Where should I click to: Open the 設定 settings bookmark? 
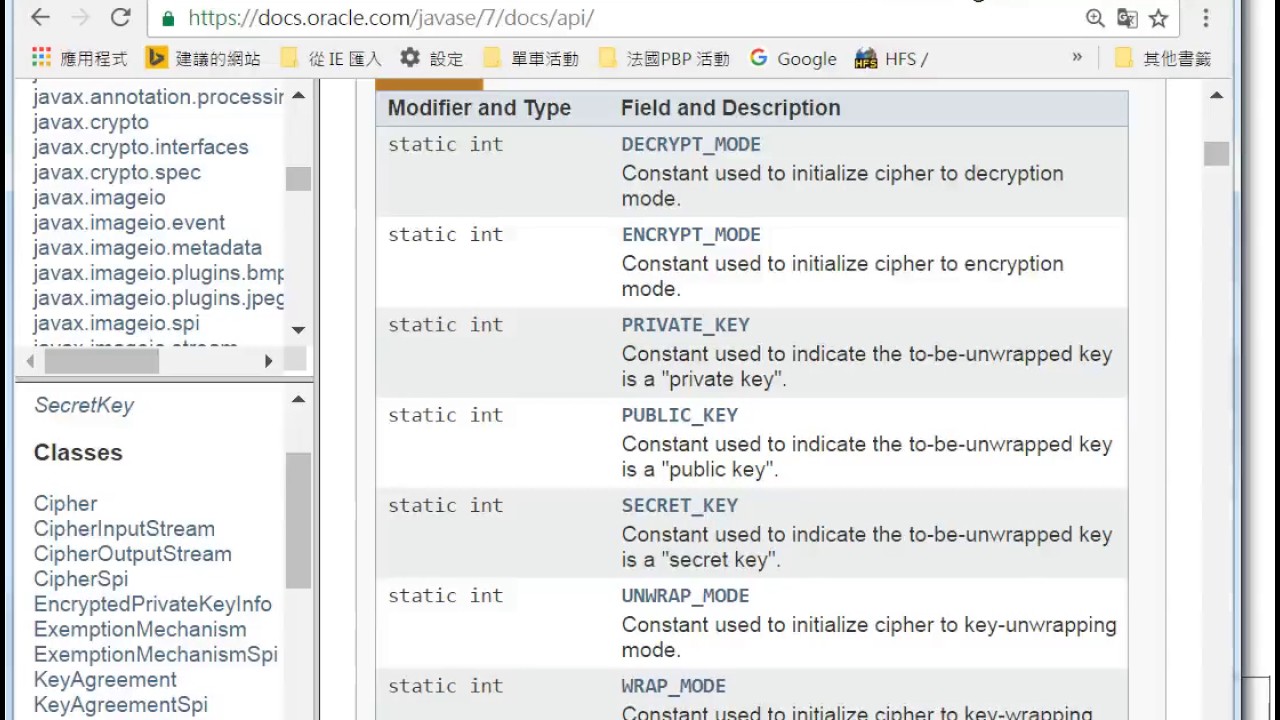tap(432, 59)
